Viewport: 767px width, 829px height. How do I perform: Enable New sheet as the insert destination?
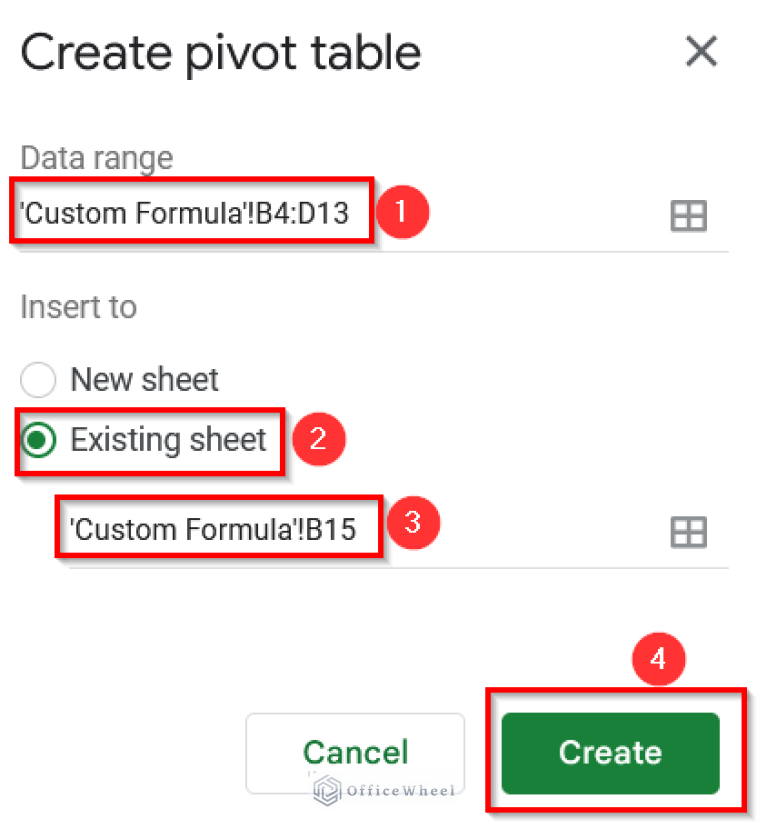click(x=37, y=380)
